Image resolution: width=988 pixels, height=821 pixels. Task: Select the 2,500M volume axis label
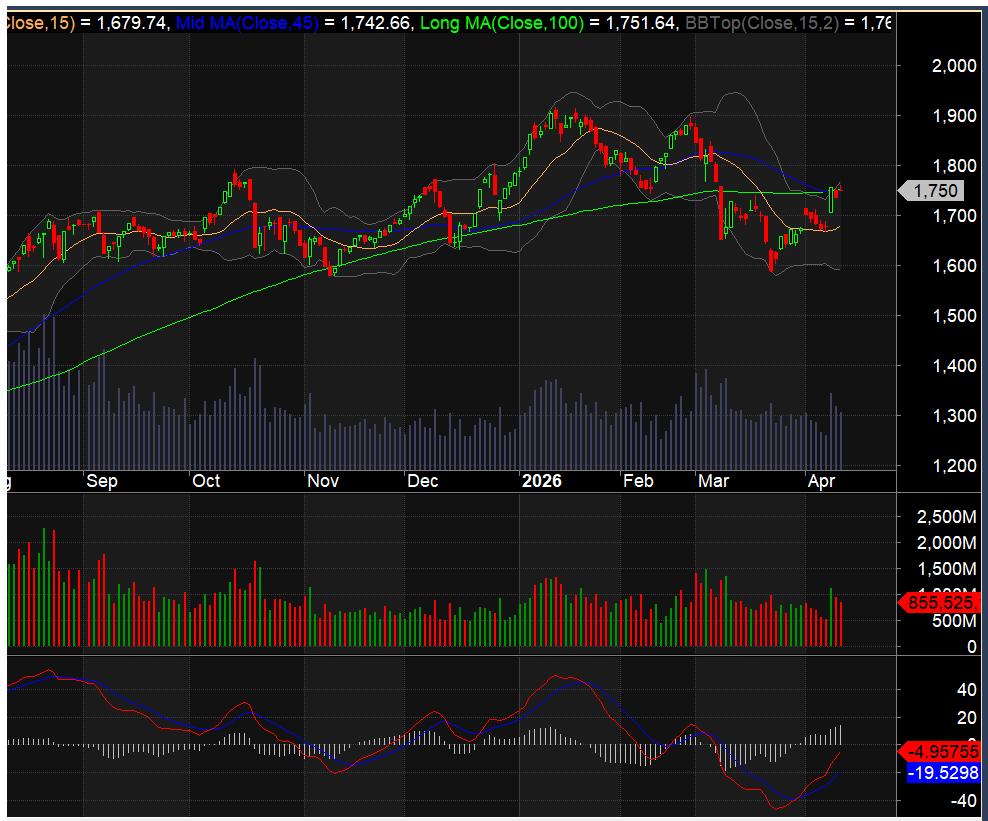(x=946, y=517)
